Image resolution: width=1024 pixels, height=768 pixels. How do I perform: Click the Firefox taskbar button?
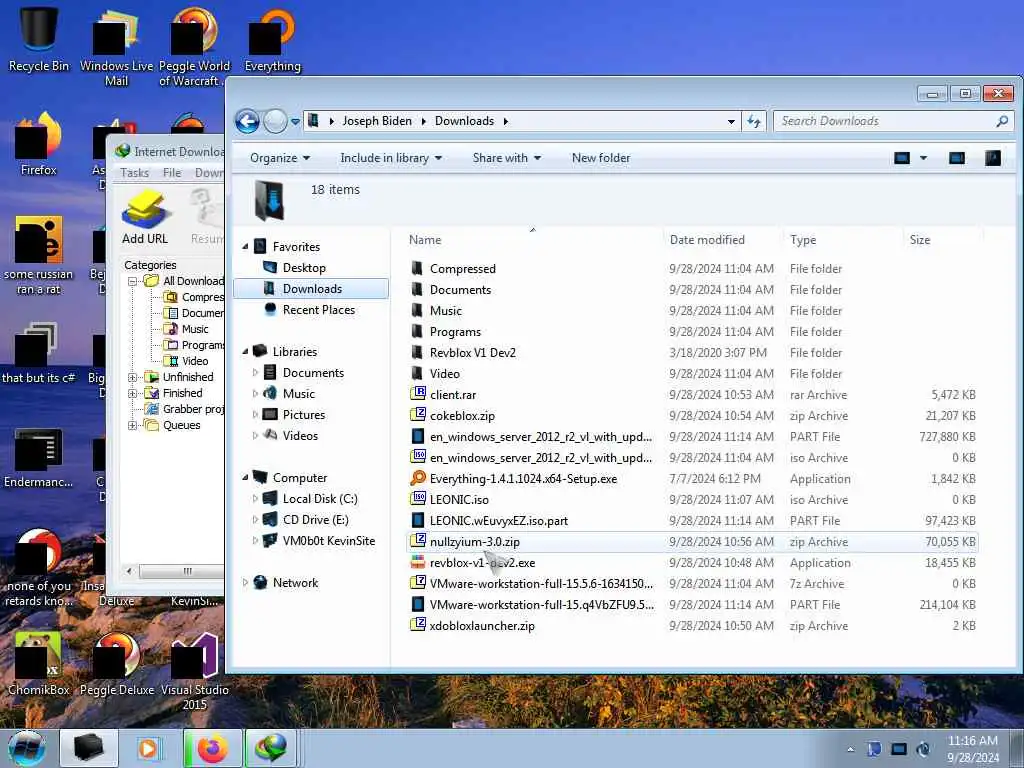point(212,748)
